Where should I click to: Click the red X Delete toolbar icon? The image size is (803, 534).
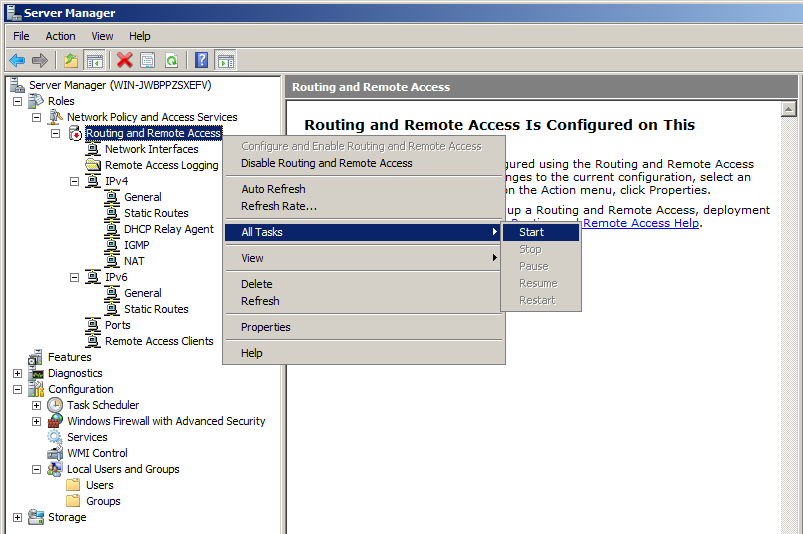(x=124, y=60)
